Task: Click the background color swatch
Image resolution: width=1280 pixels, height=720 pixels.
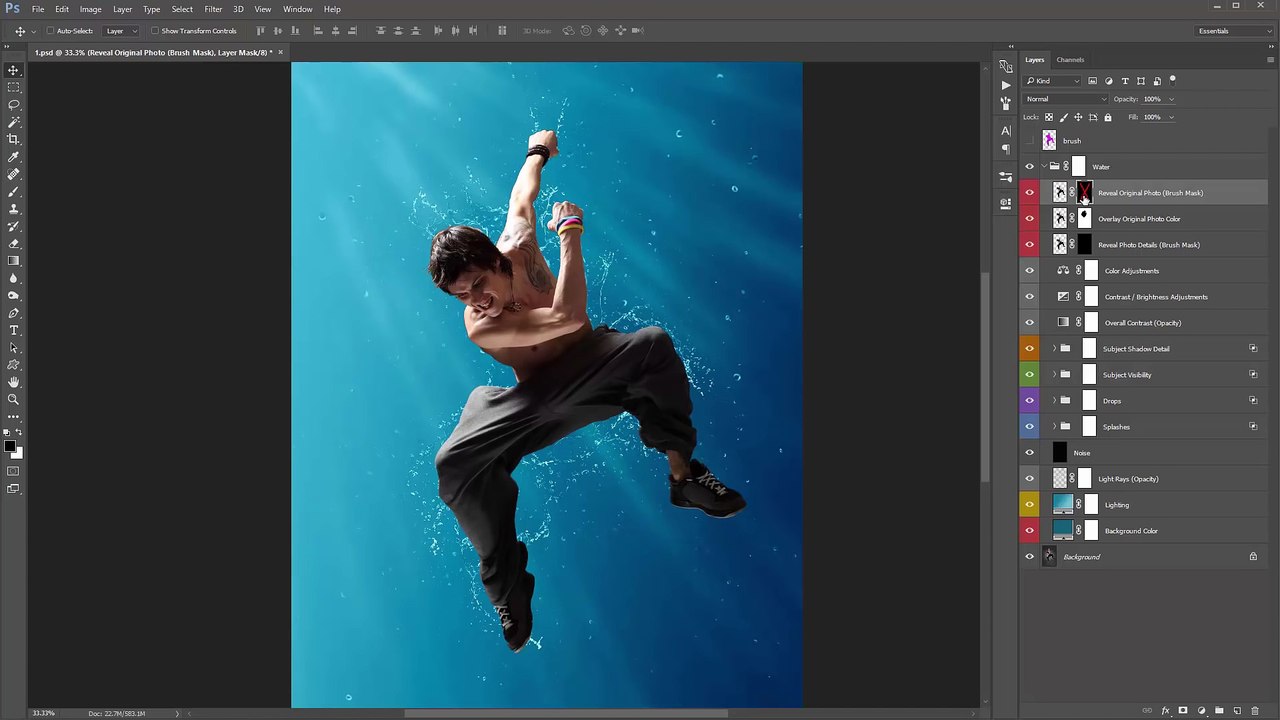Action: click(17, 453)
